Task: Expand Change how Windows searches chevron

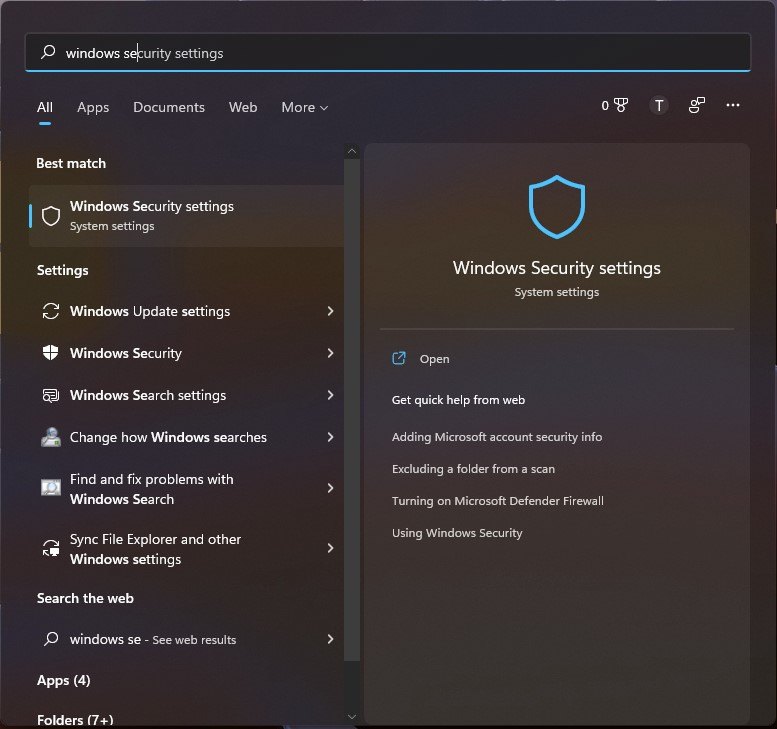Action: point(330,437)
